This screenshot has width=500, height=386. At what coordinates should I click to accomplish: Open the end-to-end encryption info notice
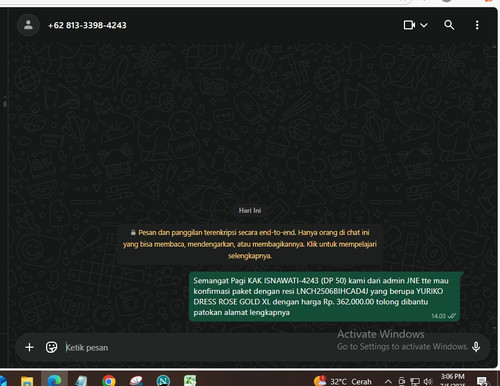(250, 244)
